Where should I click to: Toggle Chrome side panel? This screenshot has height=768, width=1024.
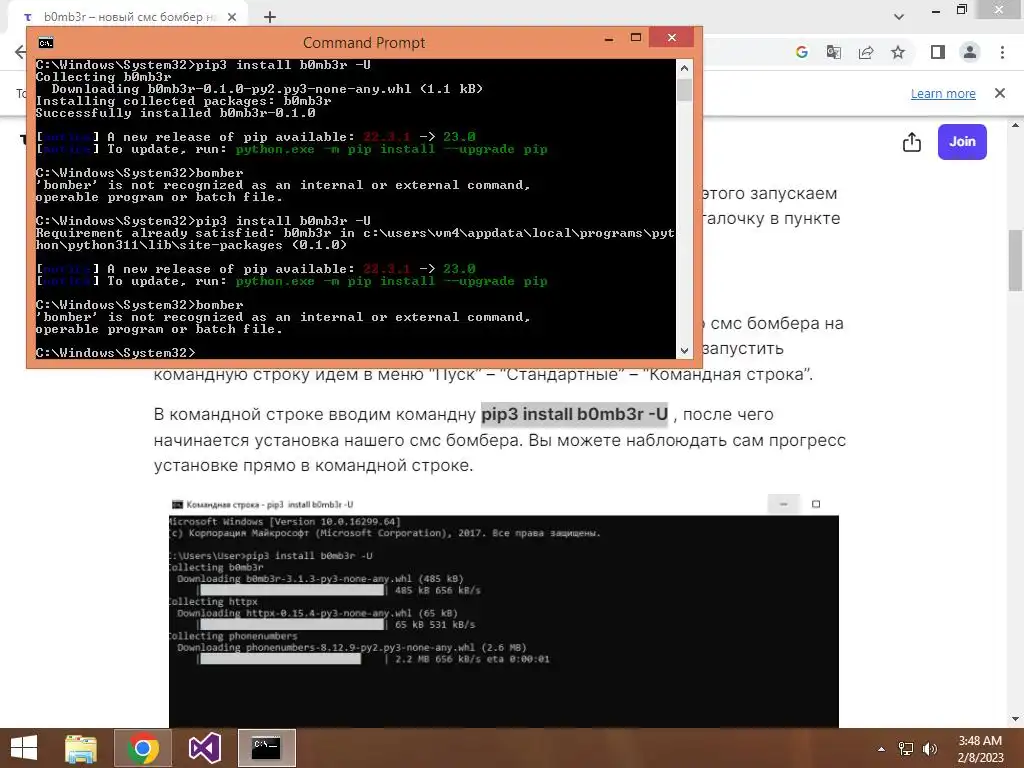coord(938,52)
